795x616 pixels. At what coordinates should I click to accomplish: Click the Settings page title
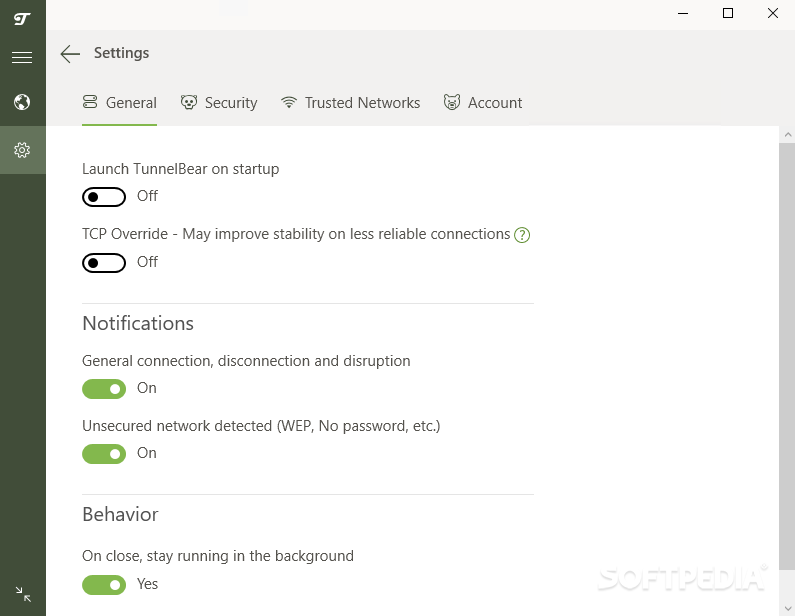(122, 53)
